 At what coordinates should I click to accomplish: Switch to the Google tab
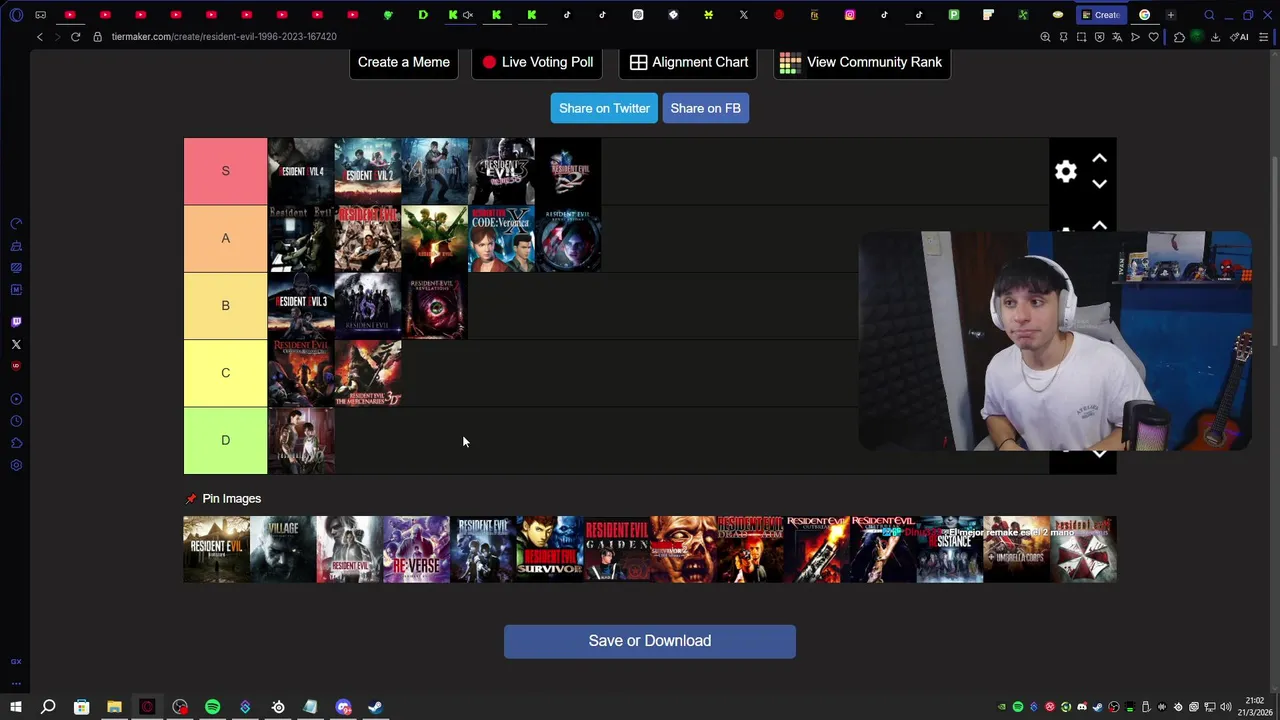(1145, 15)
